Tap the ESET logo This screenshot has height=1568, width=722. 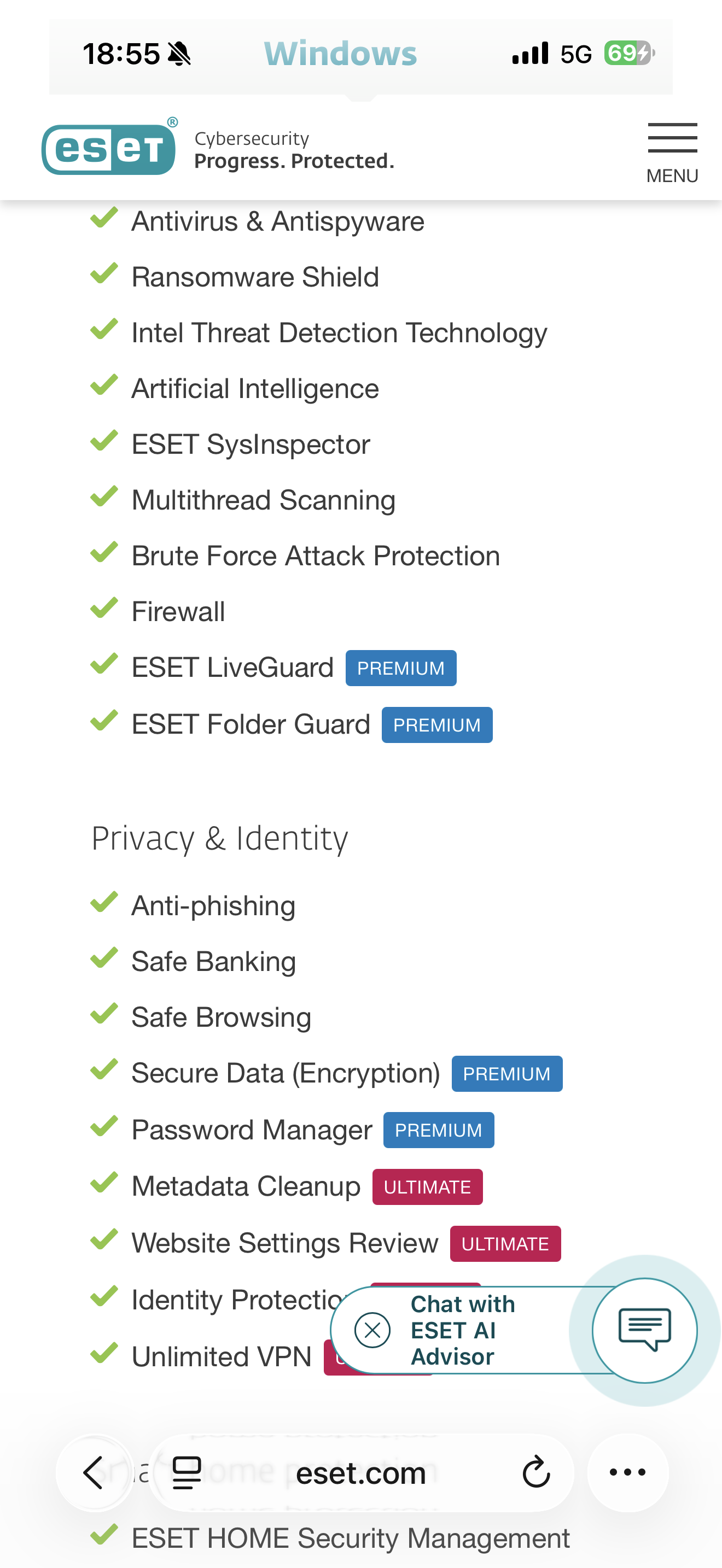109,148
